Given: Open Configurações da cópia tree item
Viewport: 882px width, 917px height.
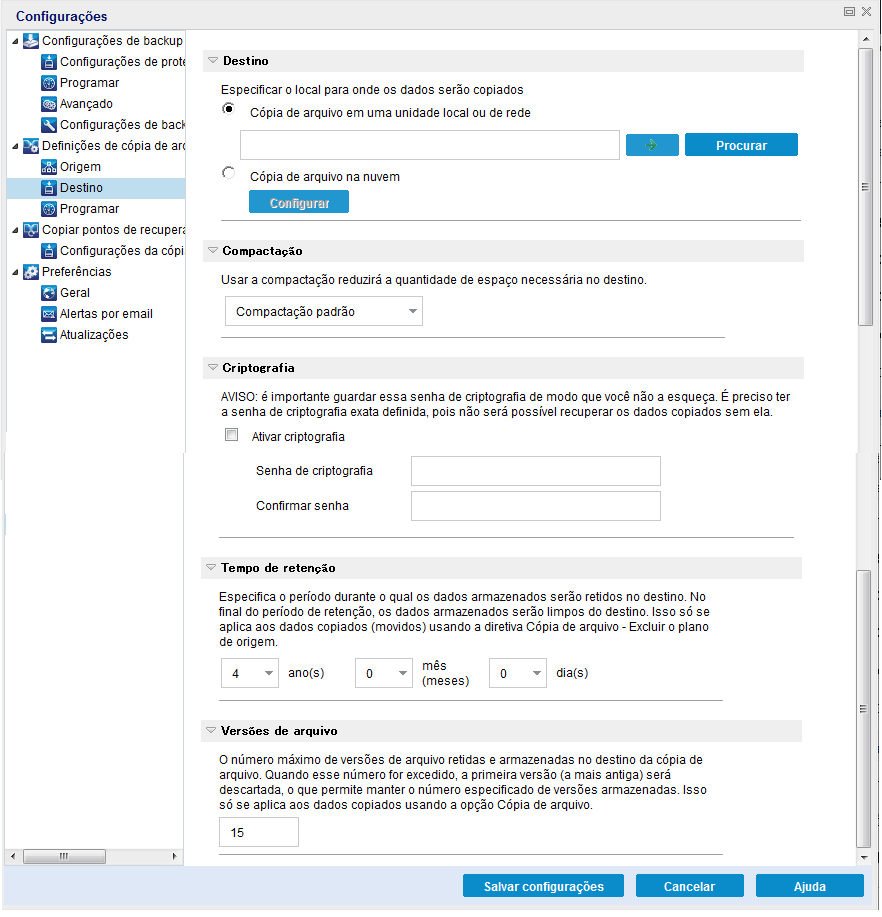Looking at the screenshot, I should [x=122, y=251].
